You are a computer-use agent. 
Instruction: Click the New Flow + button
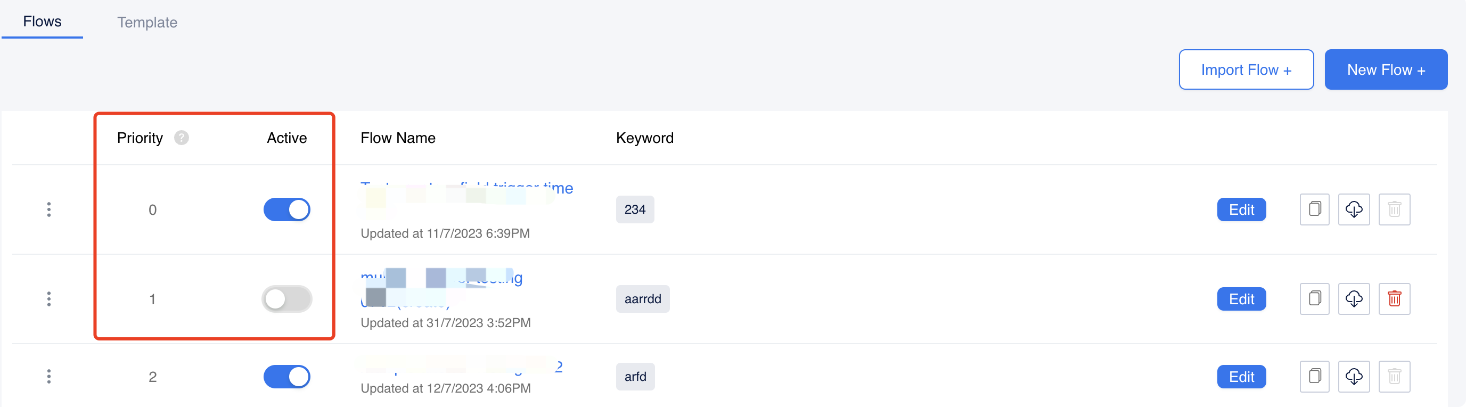1386,70
